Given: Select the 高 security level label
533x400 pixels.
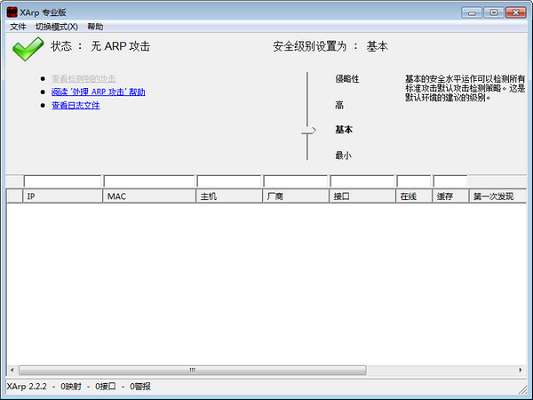Looking at the screenshot, I should click(339, 105).
